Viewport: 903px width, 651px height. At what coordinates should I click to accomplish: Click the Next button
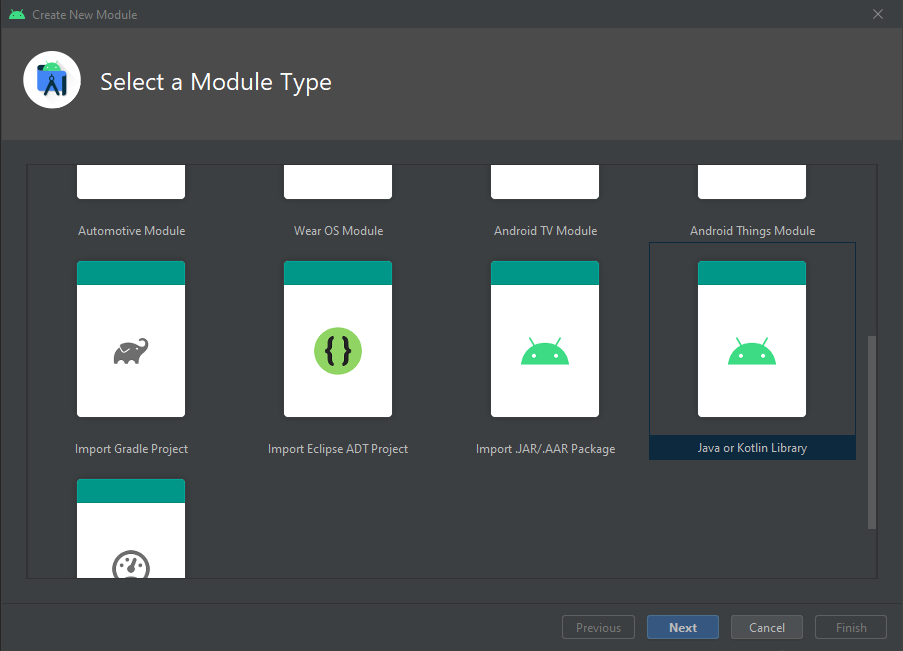tap(682, 627)
